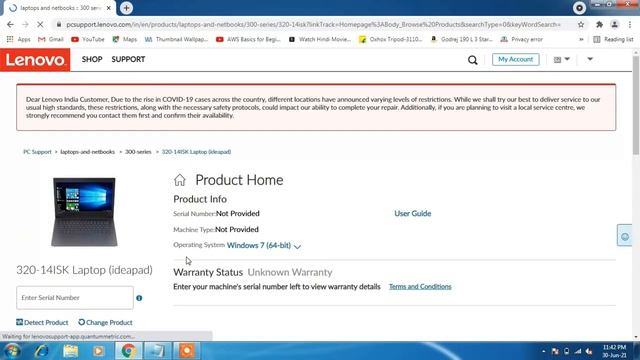Open Apps bookmark shortcut
This screenshot has width=640, height=360.
(19, 39)
